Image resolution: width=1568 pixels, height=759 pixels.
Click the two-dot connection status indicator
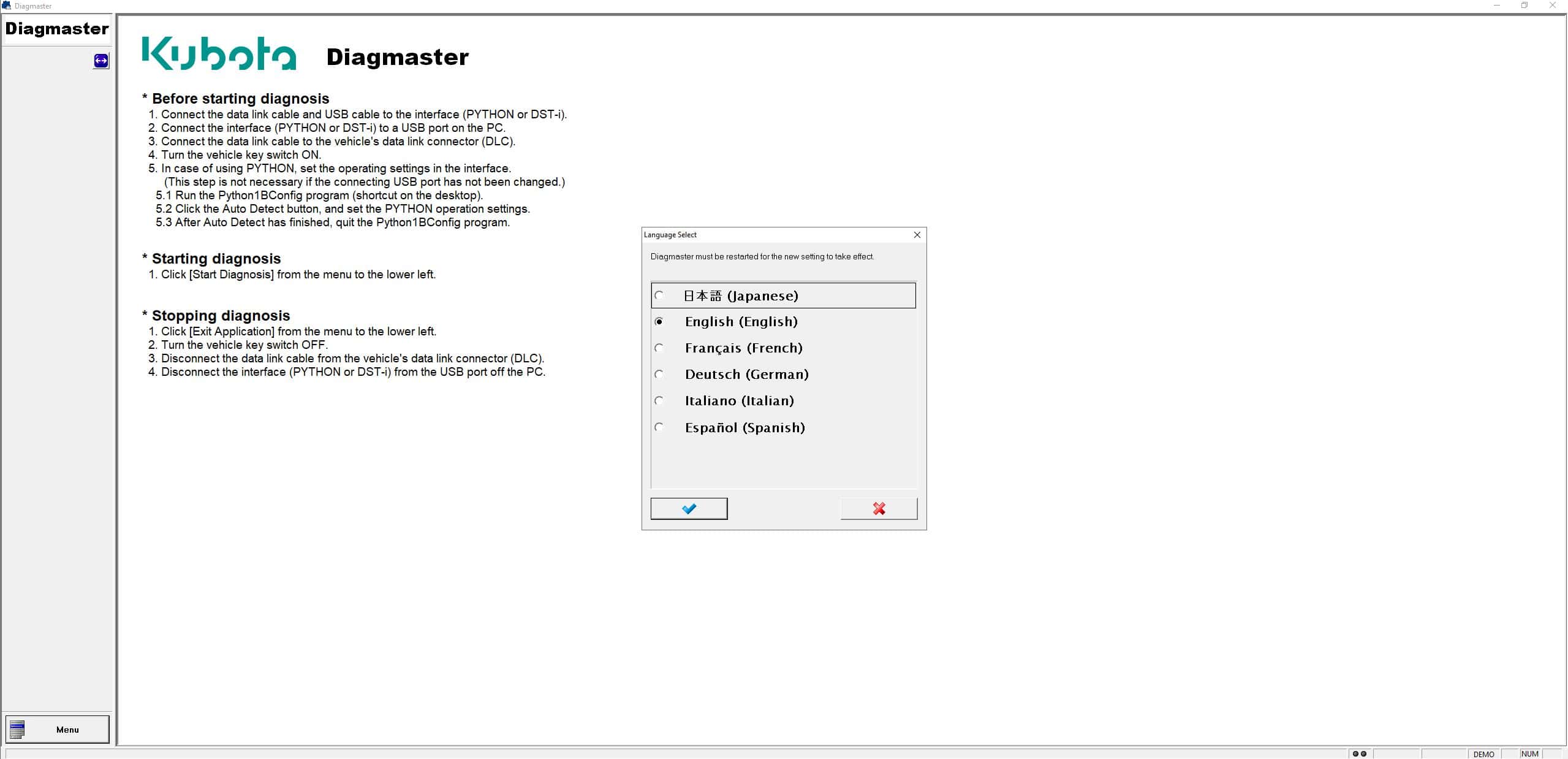point(1359,754)
